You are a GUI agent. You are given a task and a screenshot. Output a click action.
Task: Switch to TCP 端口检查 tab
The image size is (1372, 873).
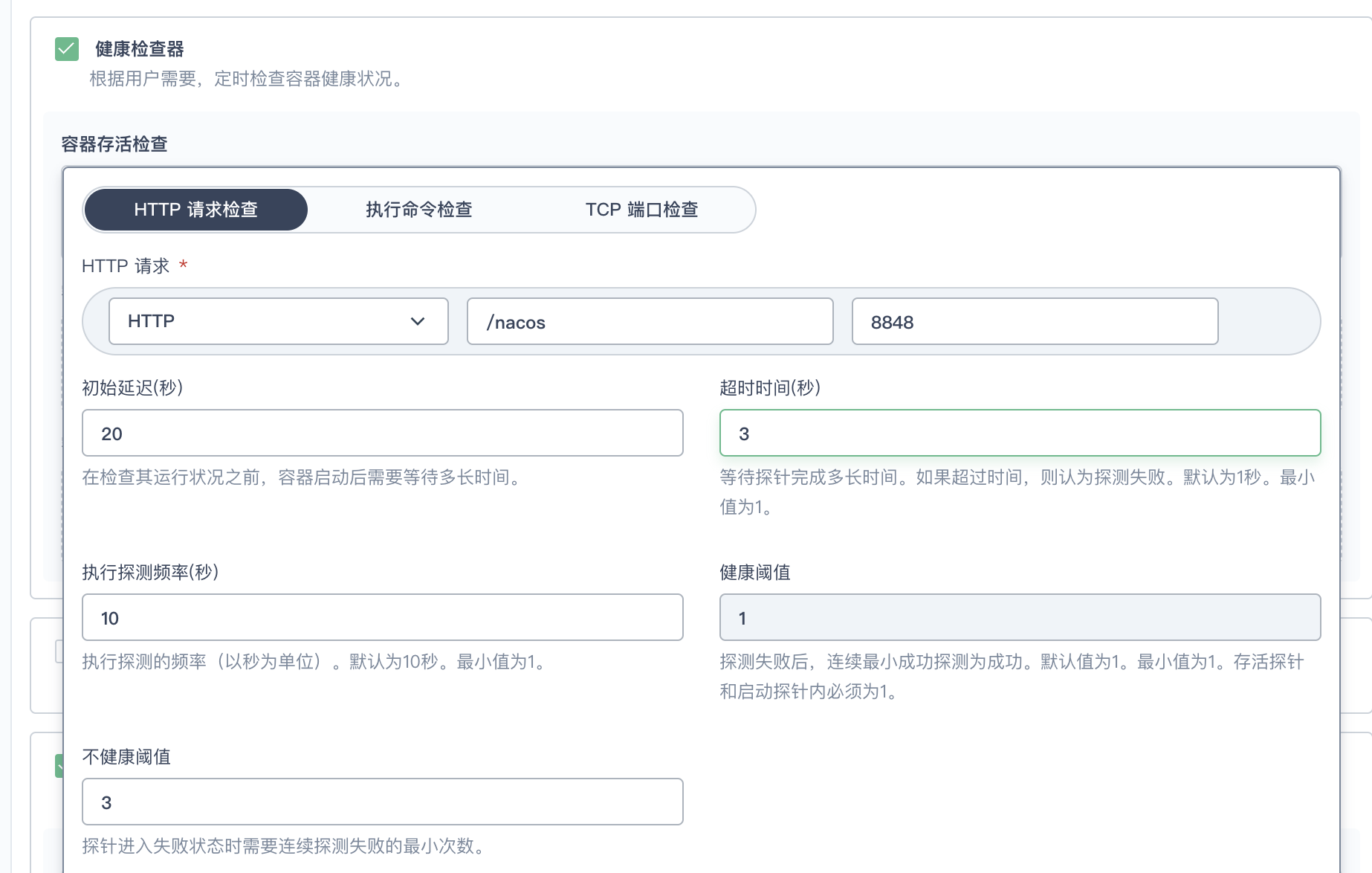642,210
